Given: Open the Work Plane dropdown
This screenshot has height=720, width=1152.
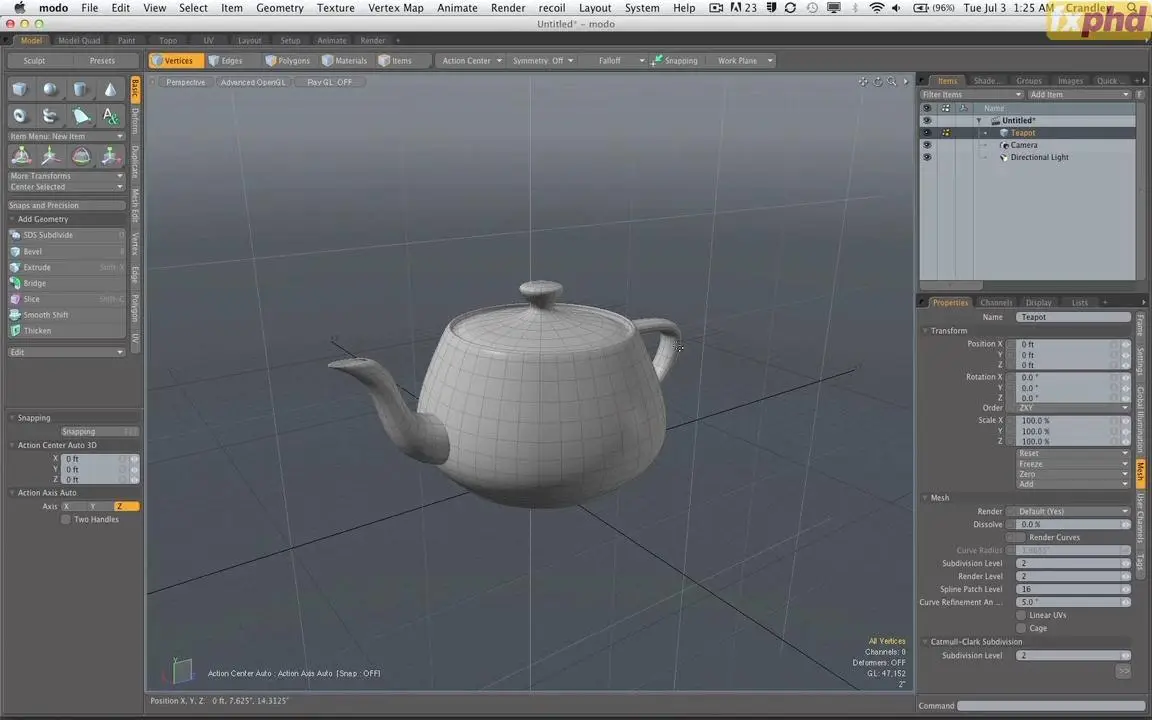Looking at the screenshot, I should point(744,61).
